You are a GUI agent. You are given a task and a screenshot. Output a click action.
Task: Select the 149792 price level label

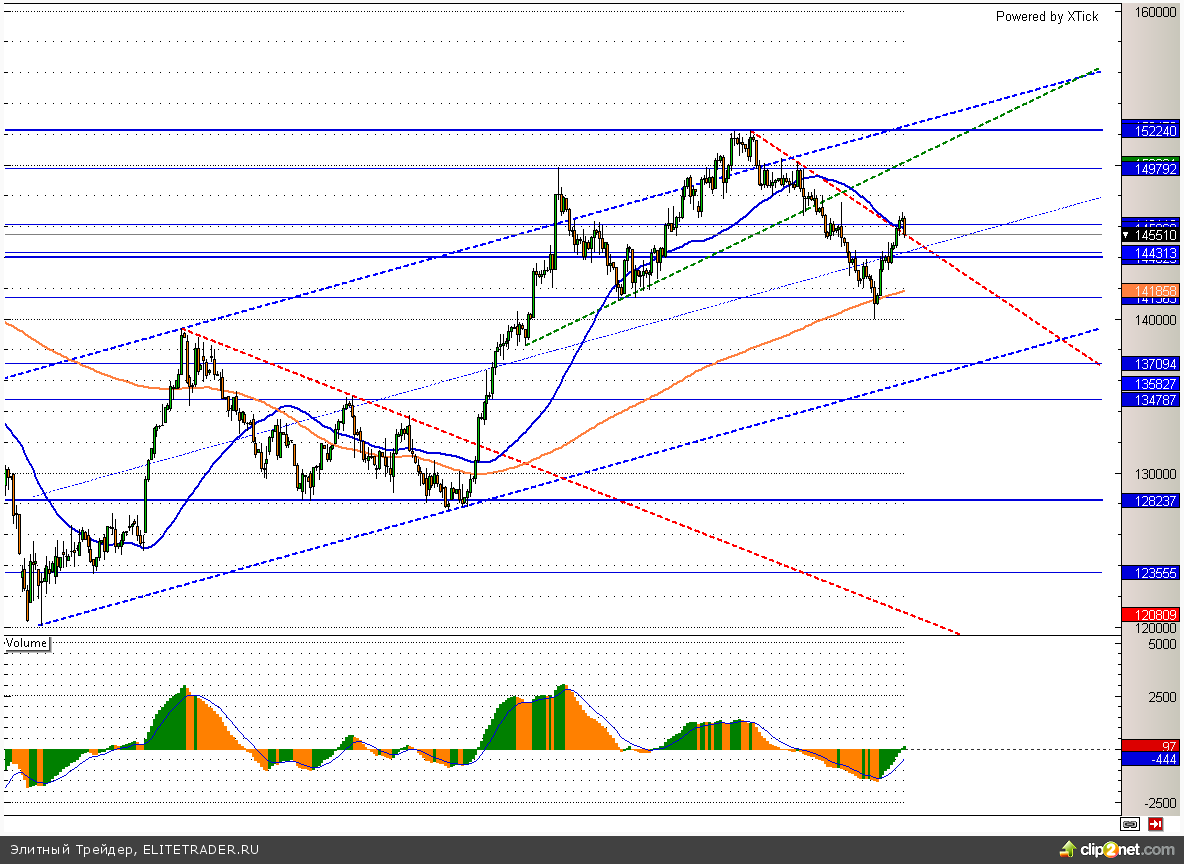point(1154,169)
